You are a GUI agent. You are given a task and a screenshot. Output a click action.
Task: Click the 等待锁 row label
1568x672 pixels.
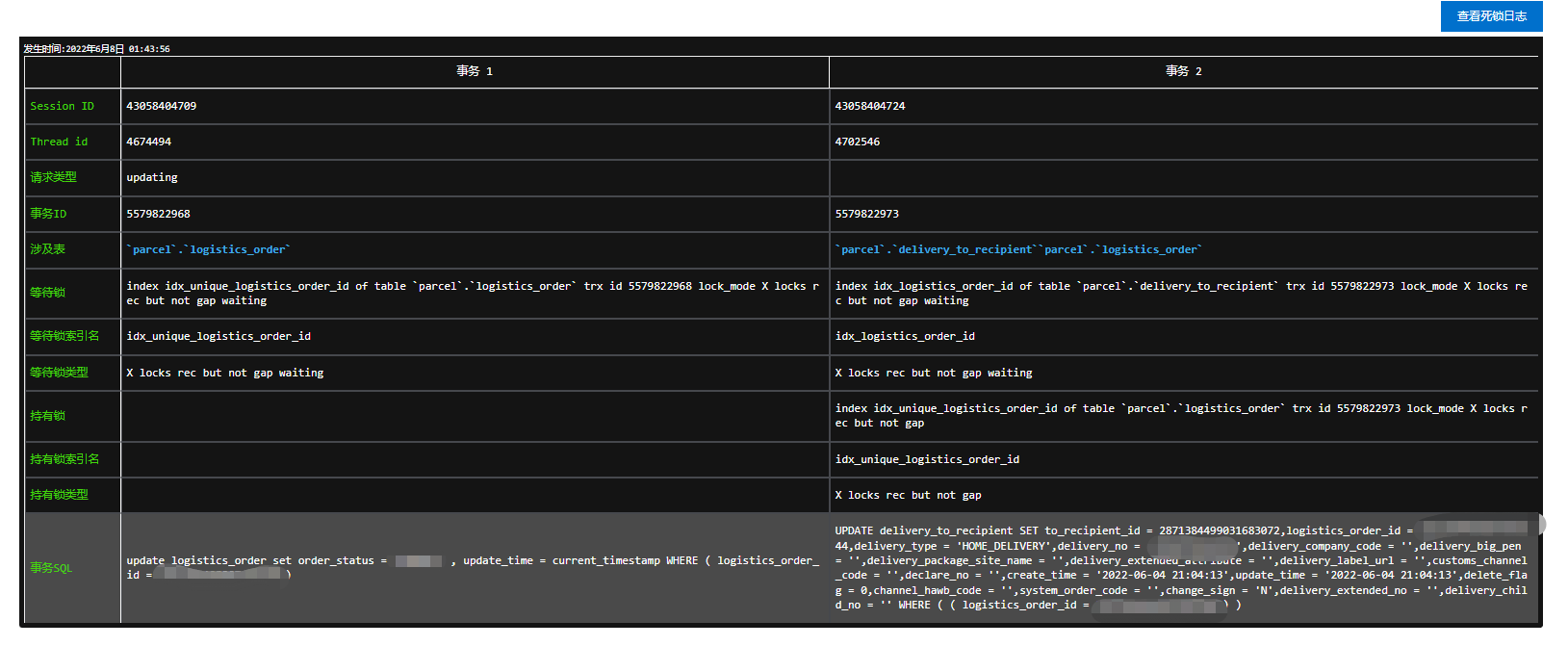47,293
